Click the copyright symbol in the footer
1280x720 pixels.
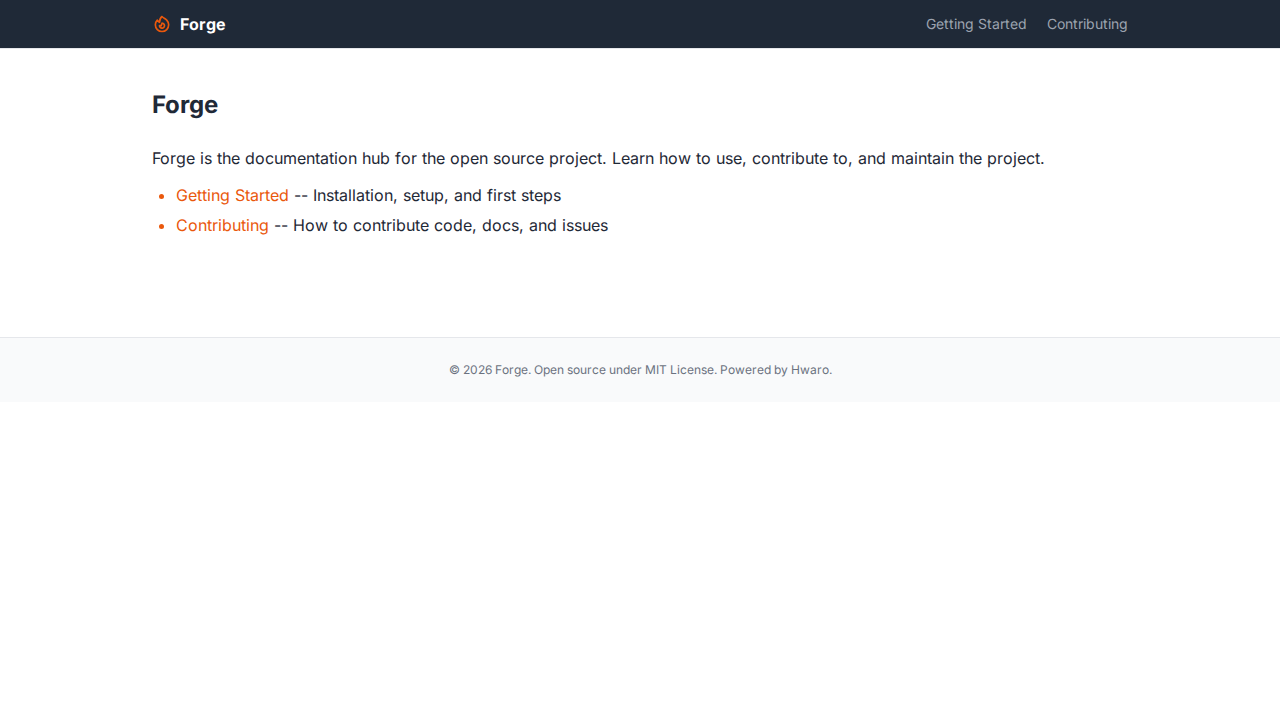click(454, 370)
